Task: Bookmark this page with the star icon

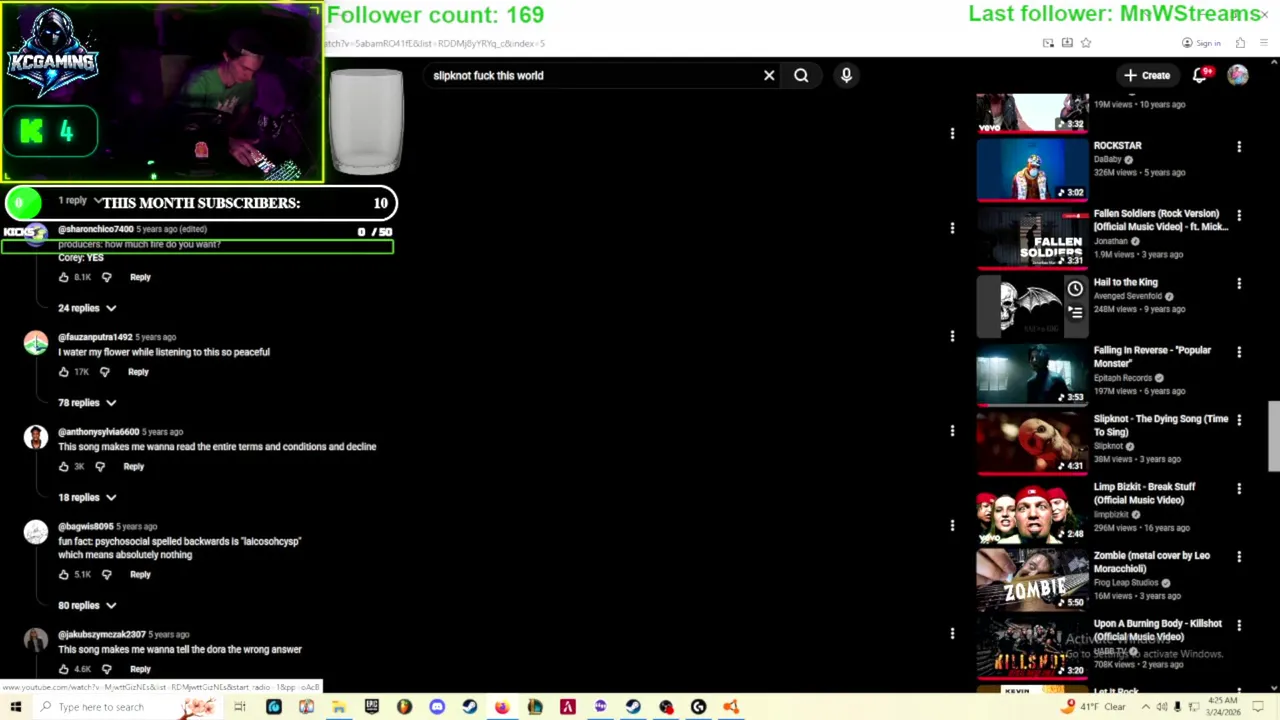Action: 1086,43
